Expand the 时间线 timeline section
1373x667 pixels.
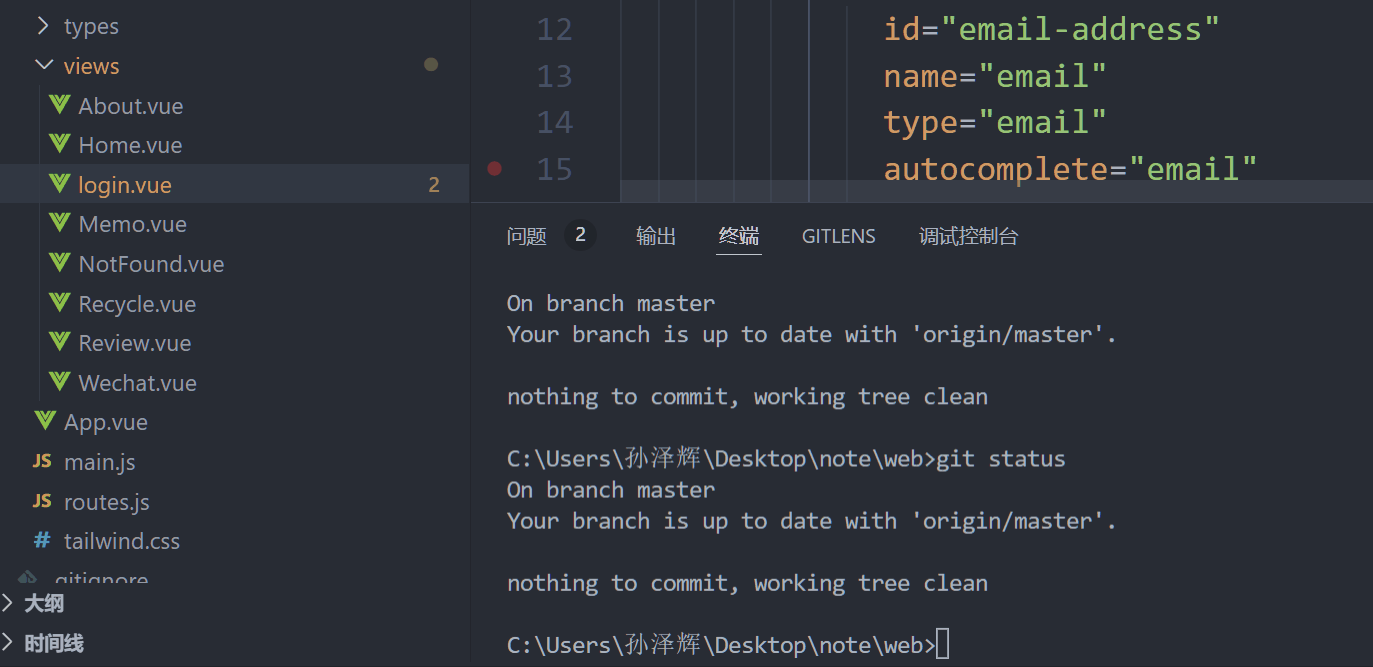[x=8, y=643]
